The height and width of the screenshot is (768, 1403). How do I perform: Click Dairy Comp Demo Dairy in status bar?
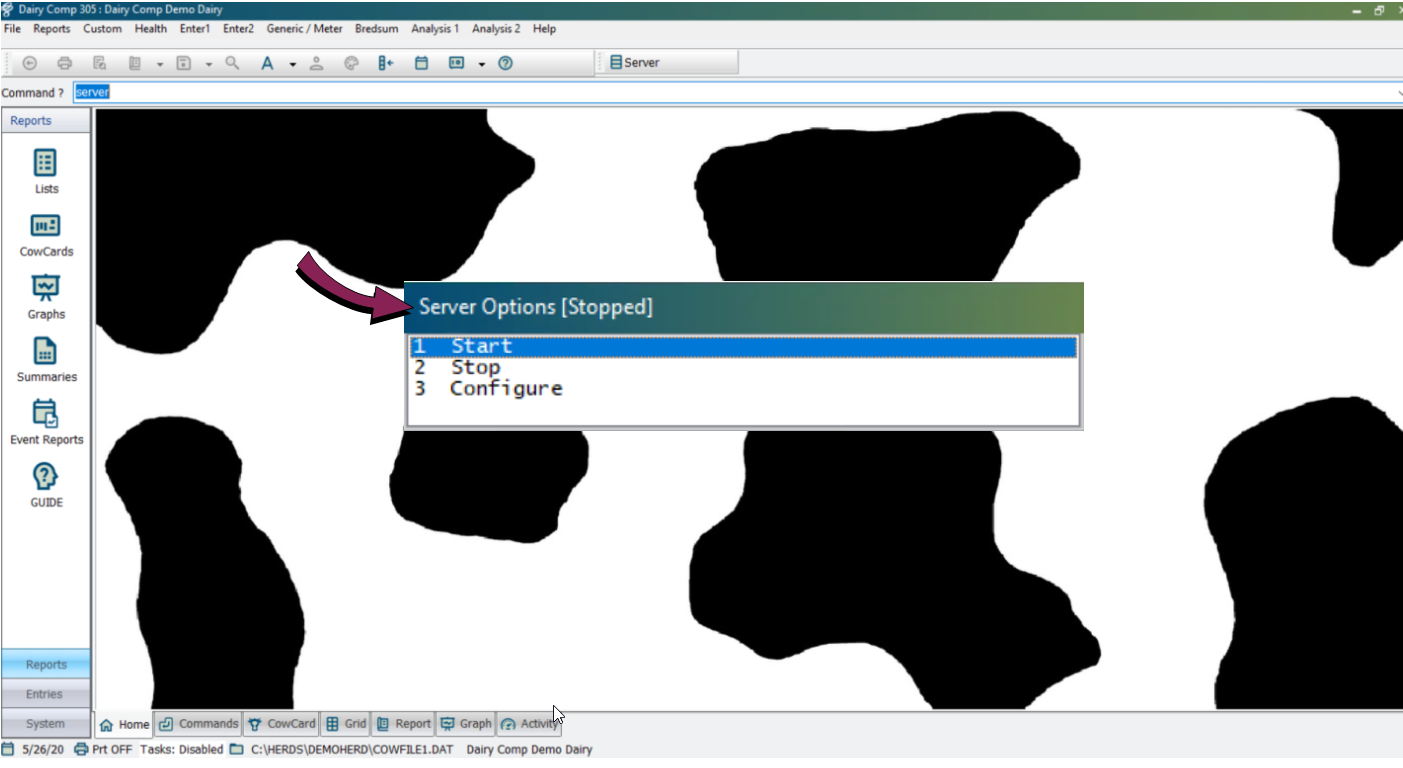coord(530,750)
